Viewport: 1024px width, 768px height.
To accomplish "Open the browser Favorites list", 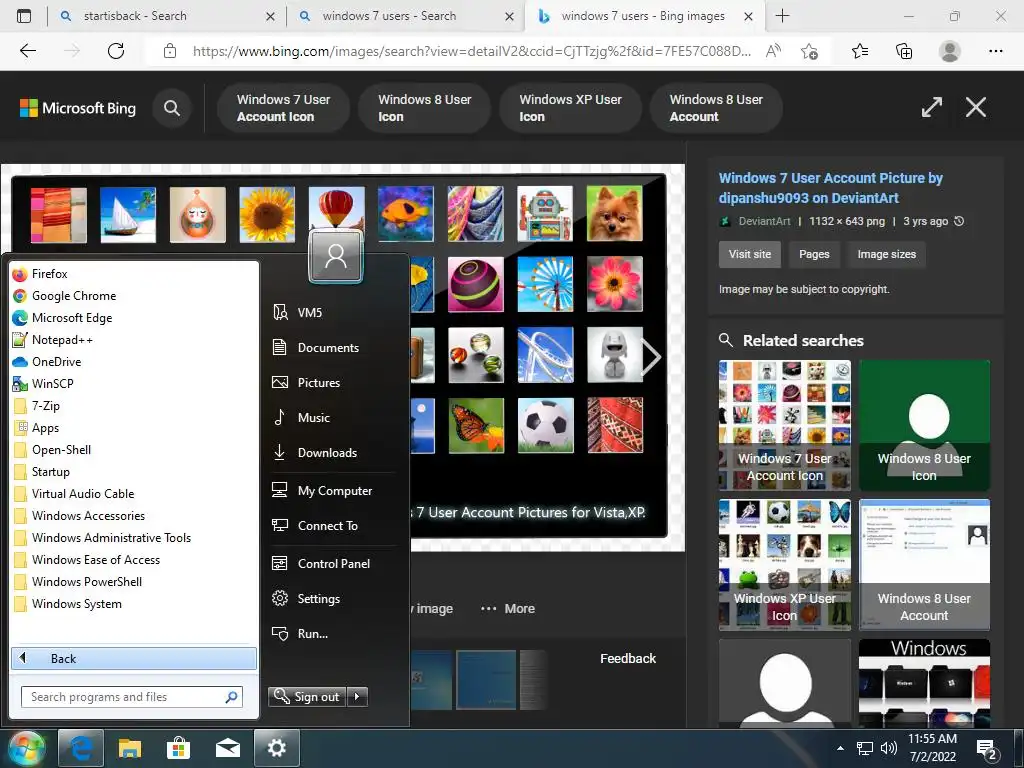I will click(x=860, y=51).
